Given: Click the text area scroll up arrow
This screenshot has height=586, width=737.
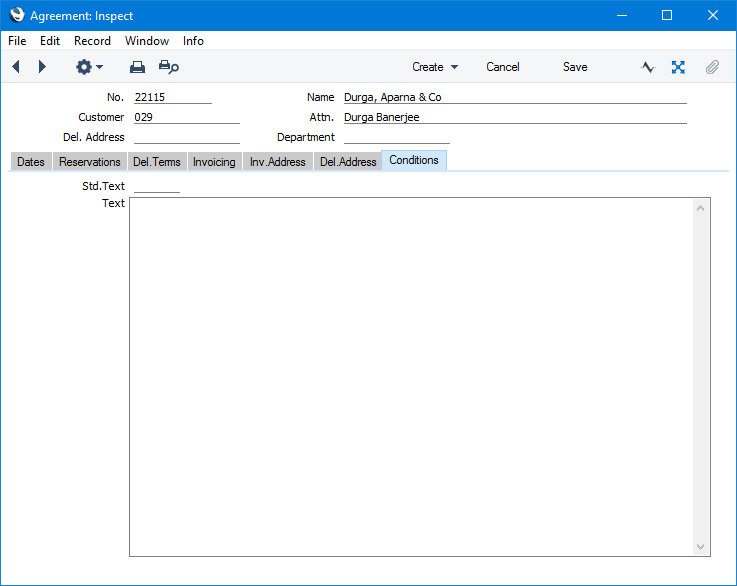Looking at the screenshot, I should coord(700,208).
